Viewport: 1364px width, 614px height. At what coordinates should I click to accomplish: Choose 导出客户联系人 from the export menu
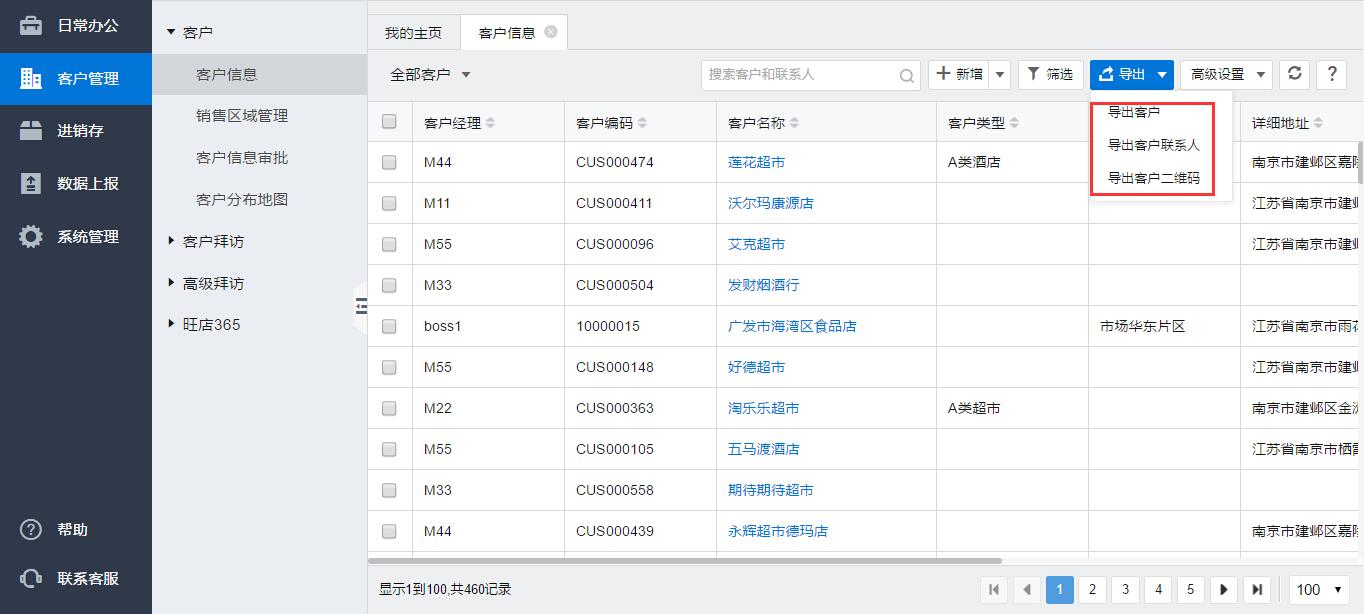(1153, 145)
